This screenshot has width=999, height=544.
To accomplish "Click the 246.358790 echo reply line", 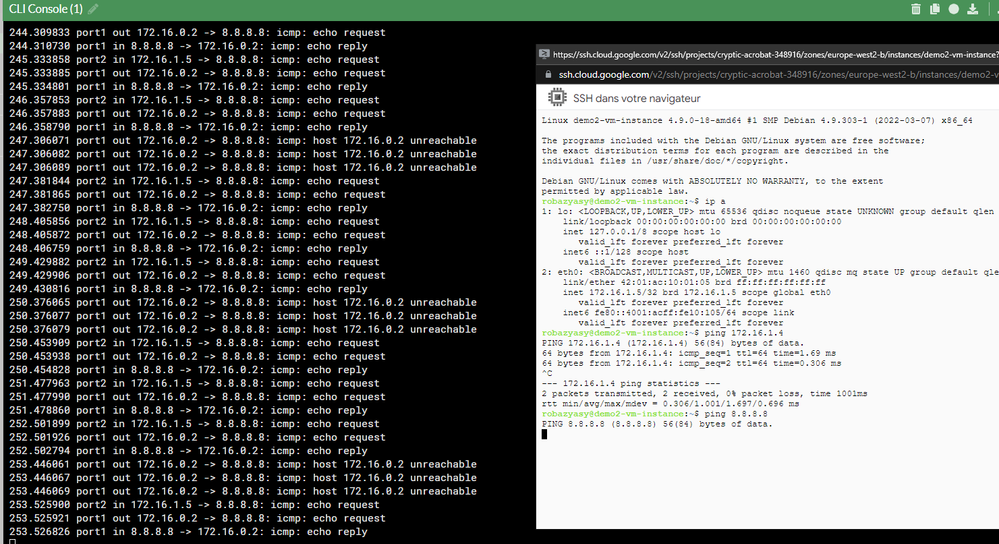I will tap(188, 127).
